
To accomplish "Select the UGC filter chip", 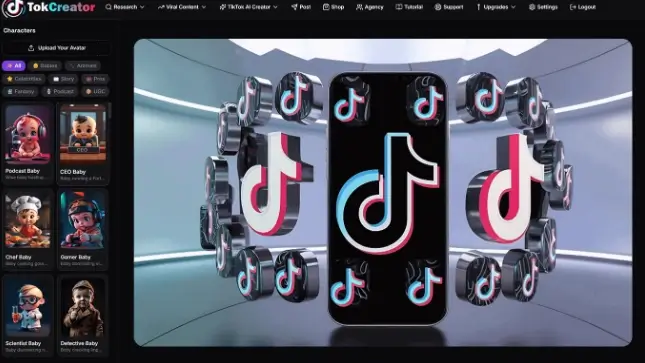I will (95, 92).
